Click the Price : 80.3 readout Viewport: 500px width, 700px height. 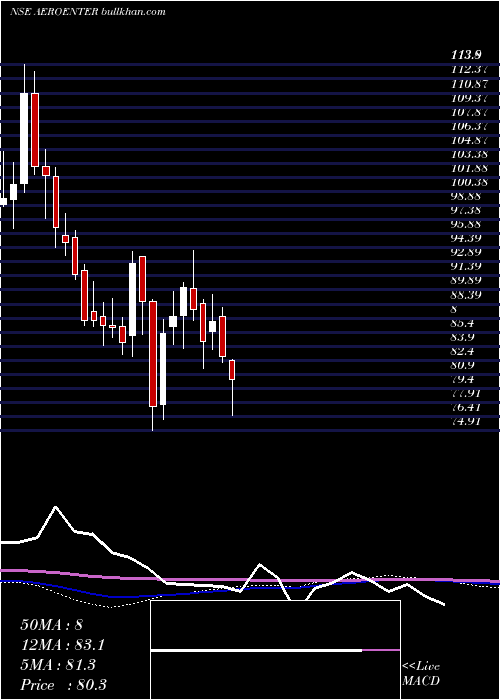pos(63,685)
